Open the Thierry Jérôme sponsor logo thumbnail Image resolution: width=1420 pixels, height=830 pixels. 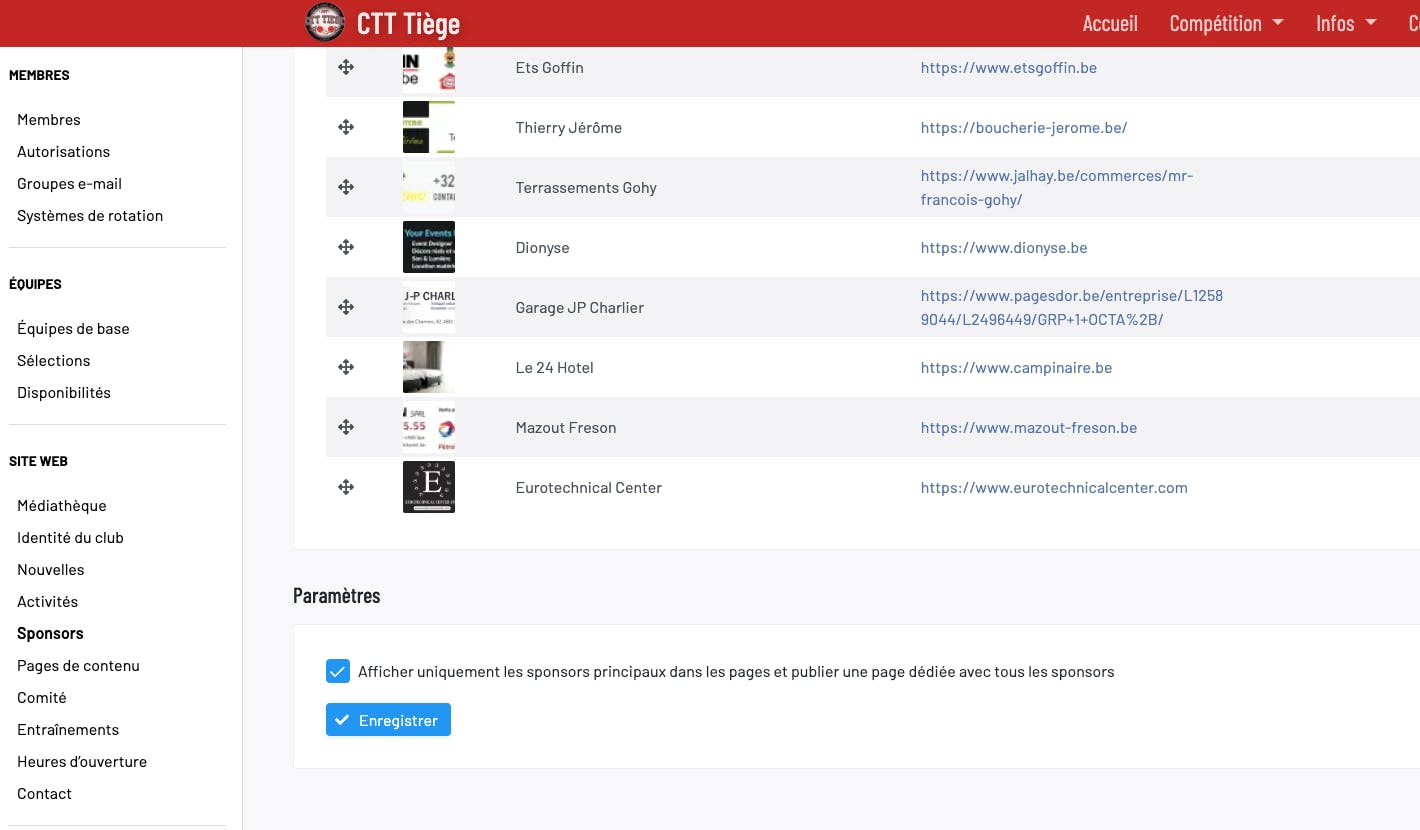[x=429, y=127]
